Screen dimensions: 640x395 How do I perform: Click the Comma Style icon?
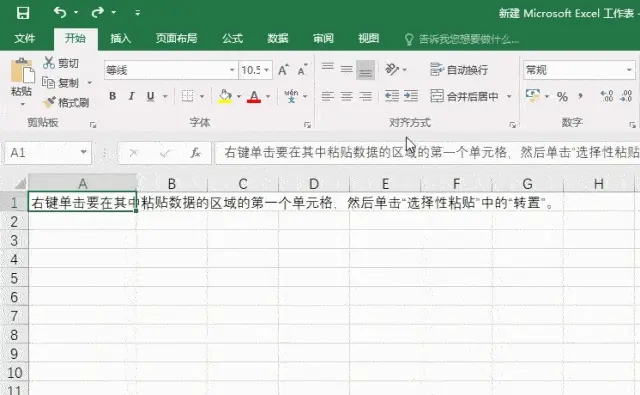(x=580, y=96)
